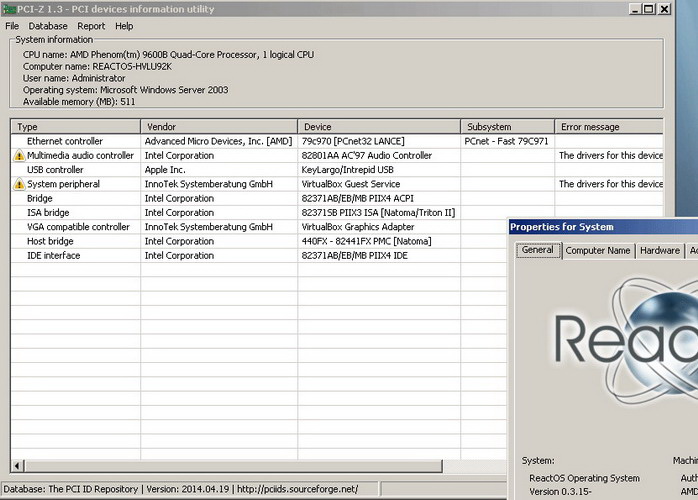Click the CPU name line in System information
Viewport: 698px width, 500px height.
pos(168,55)
